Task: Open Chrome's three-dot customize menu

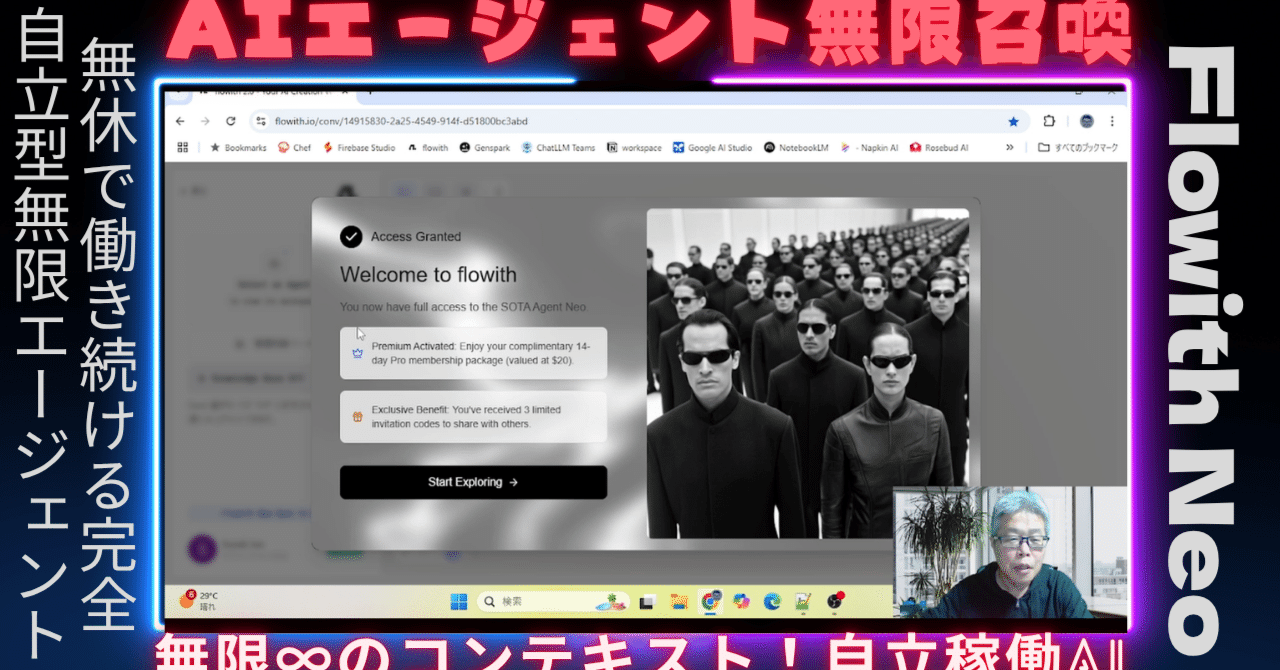Action: pyautogui.click(x=1113, y=120)
